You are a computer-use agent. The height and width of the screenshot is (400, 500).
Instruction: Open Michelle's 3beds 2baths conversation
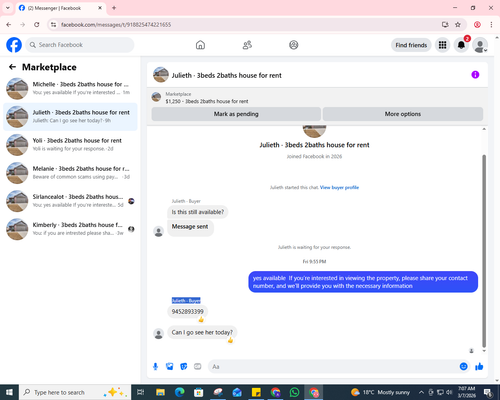70,88
